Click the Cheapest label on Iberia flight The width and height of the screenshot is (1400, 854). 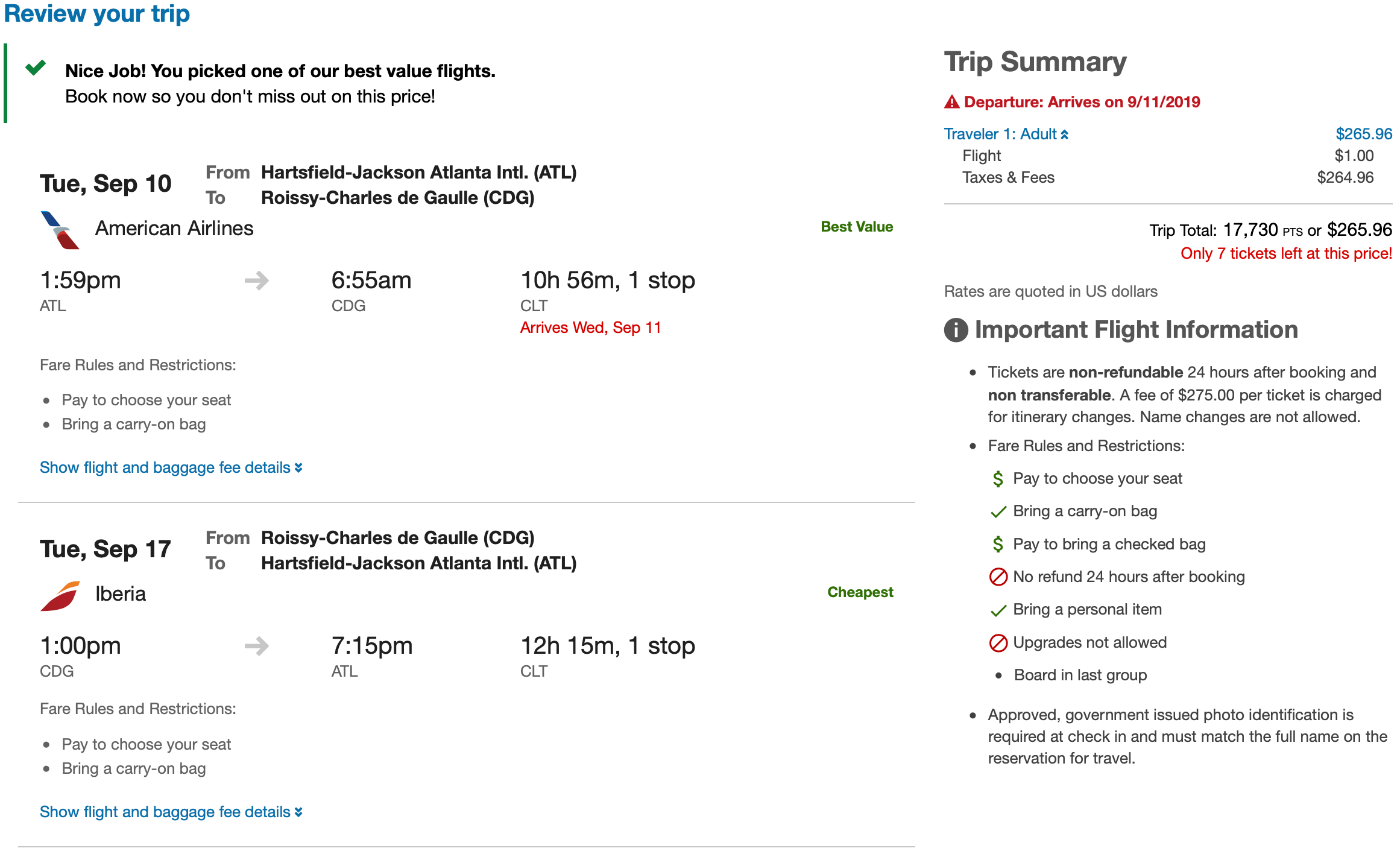pyautogui.click(x=860, y=592)
